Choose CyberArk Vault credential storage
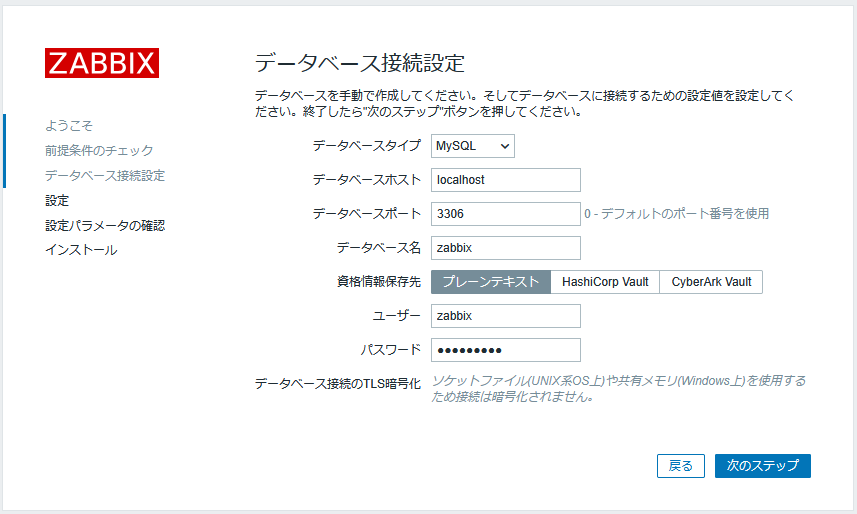This screenshot has width=857, height=514. tap(711, 282)
